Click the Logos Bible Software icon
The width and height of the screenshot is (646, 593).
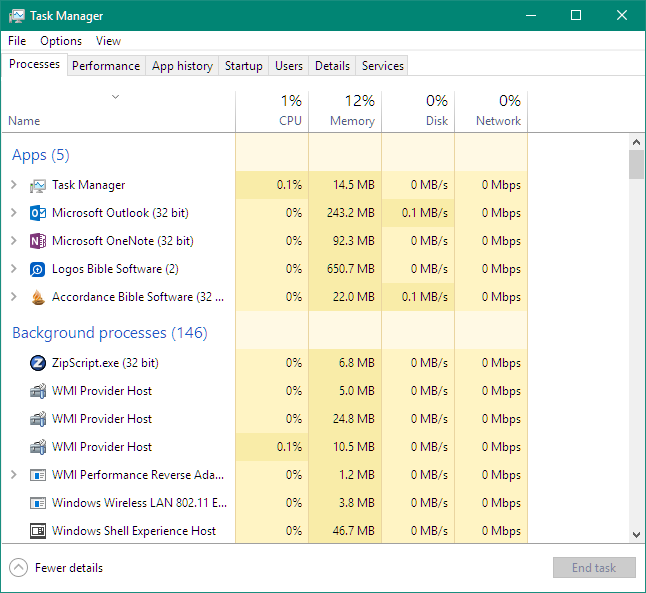coord(38,269)
